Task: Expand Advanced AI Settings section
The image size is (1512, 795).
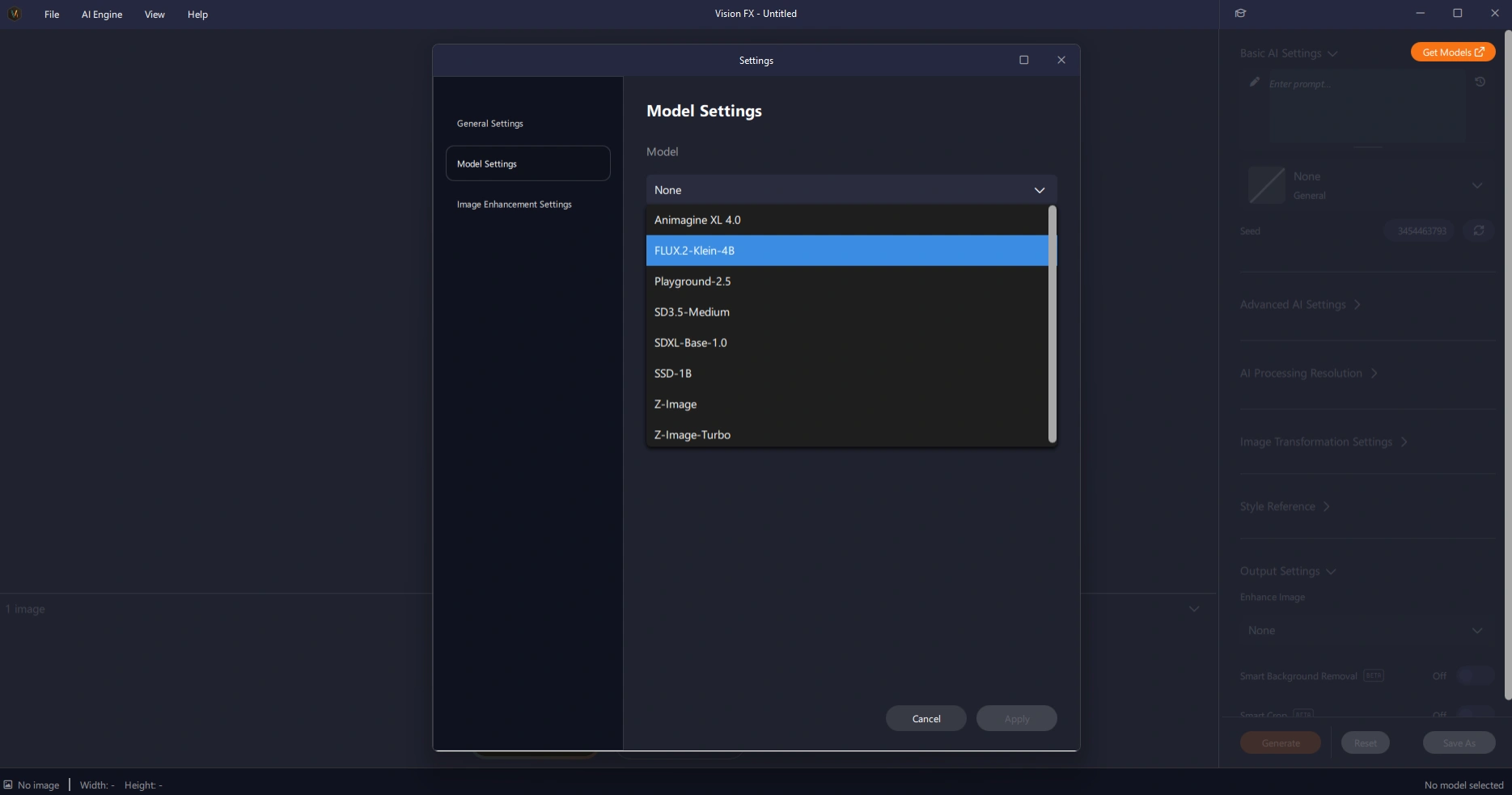Action: coord(1301,305)
